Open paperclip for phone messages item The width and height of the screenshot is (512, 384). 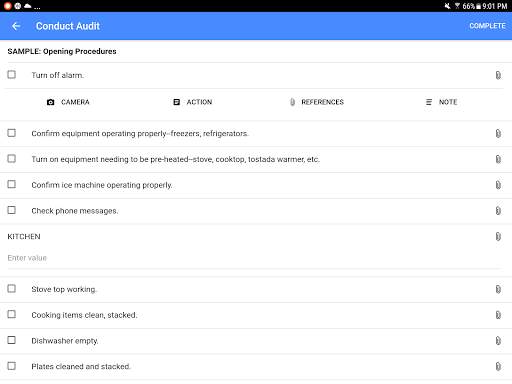[498, 211]
